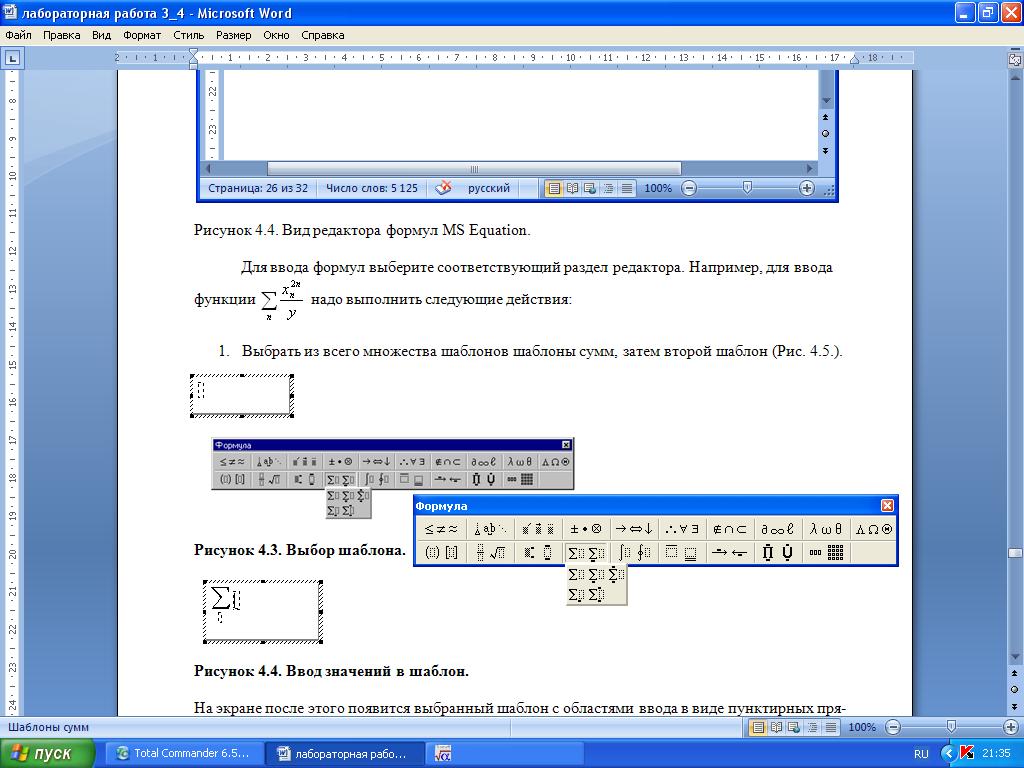Open relational symbols palette (≤≠≈) in Формула toolbar
Screen dimensions: 1024x768
(x=441, y=529)
